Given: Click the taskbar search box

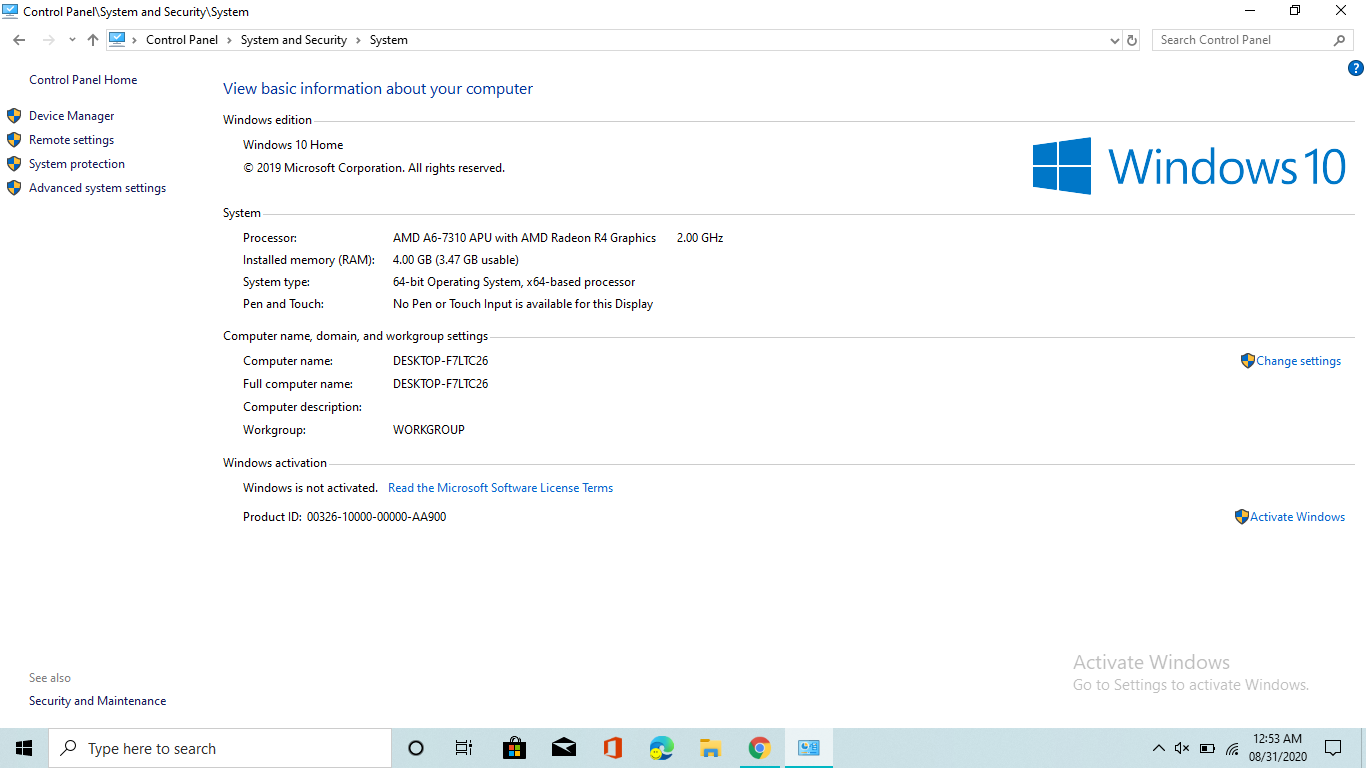Looking at the screenshot, I should coord(220,748).
